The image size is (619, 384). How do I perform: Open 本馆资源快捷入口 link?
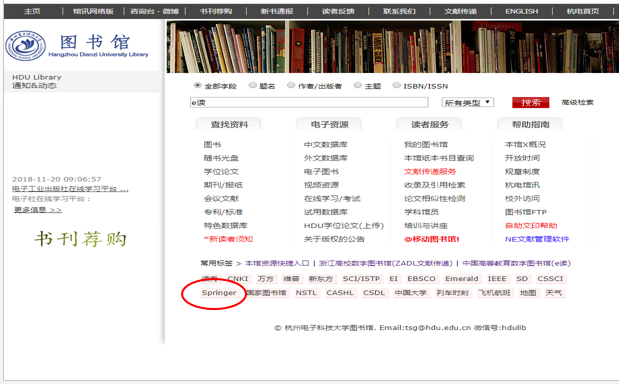[277, 263]
